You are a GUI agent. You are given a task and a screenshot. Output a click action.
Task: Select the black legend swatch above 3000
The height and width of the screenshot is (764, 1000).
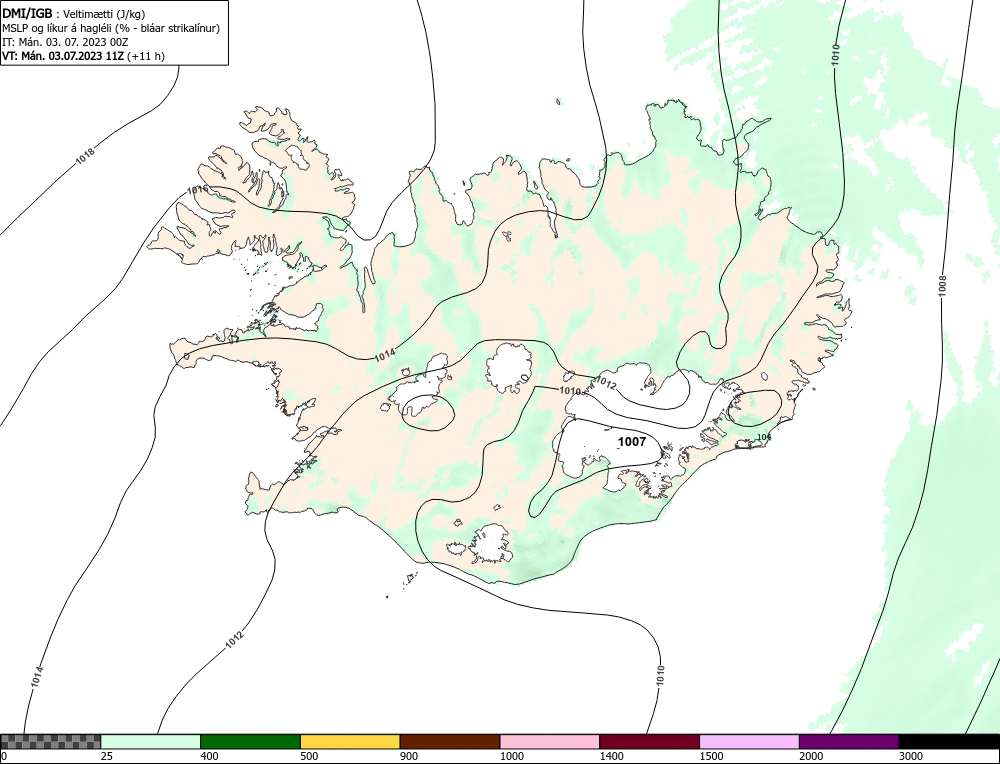click(x=949, y=741)
